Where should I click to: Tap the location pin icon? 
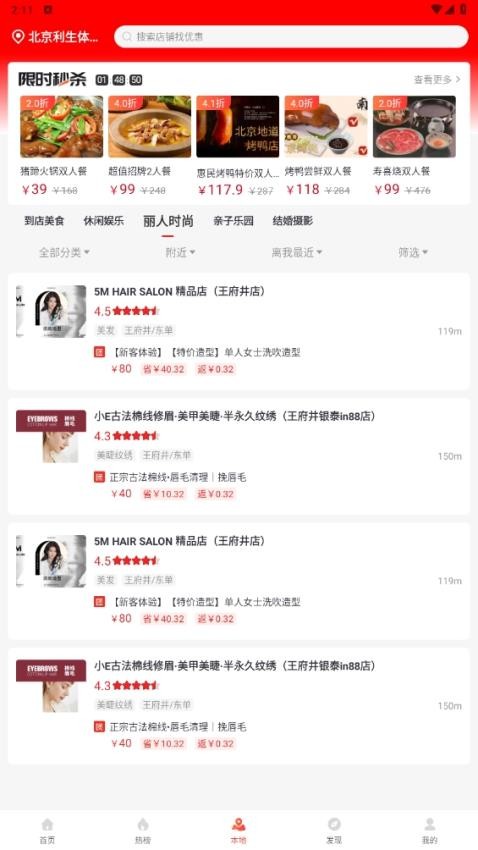click(18, 37)
